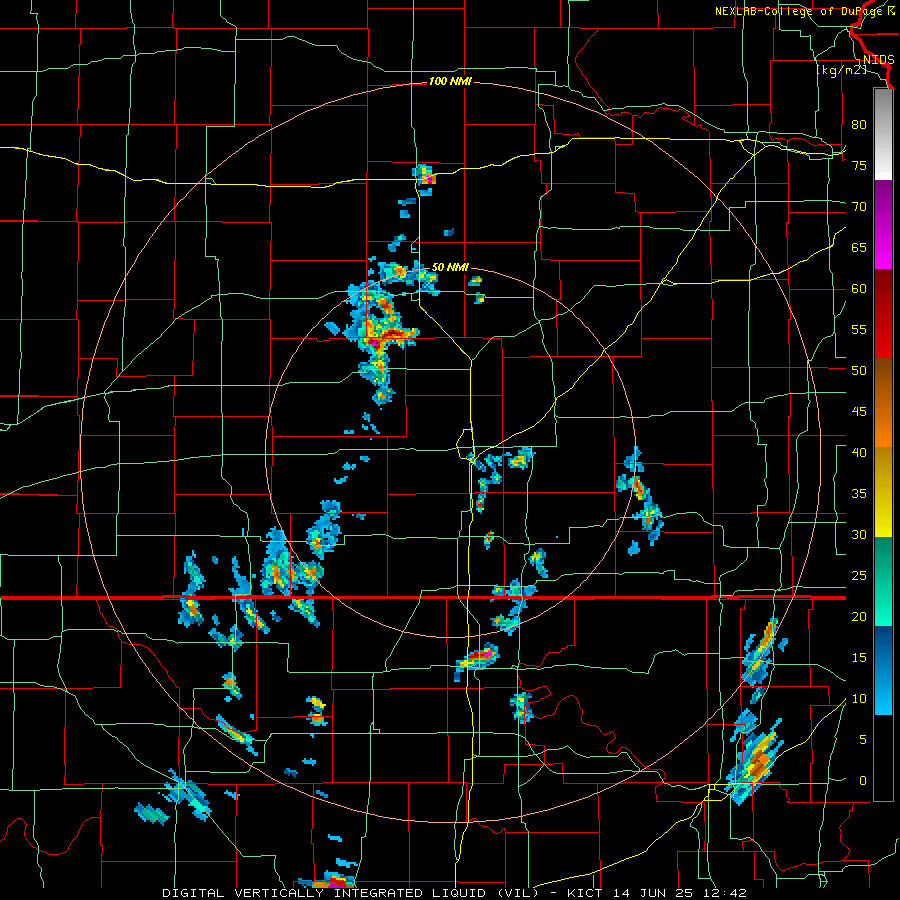This screenshot has width=900, height=900.
Task: Click the 35 value on the color scale
Action: coord(859,494)
